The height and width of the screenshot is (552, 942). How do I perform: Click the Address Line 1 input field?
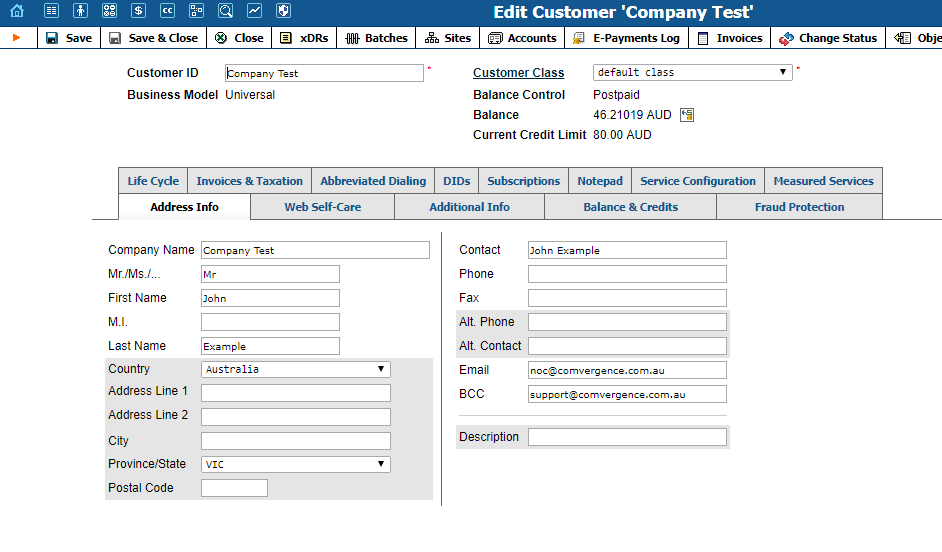point(296,393)
